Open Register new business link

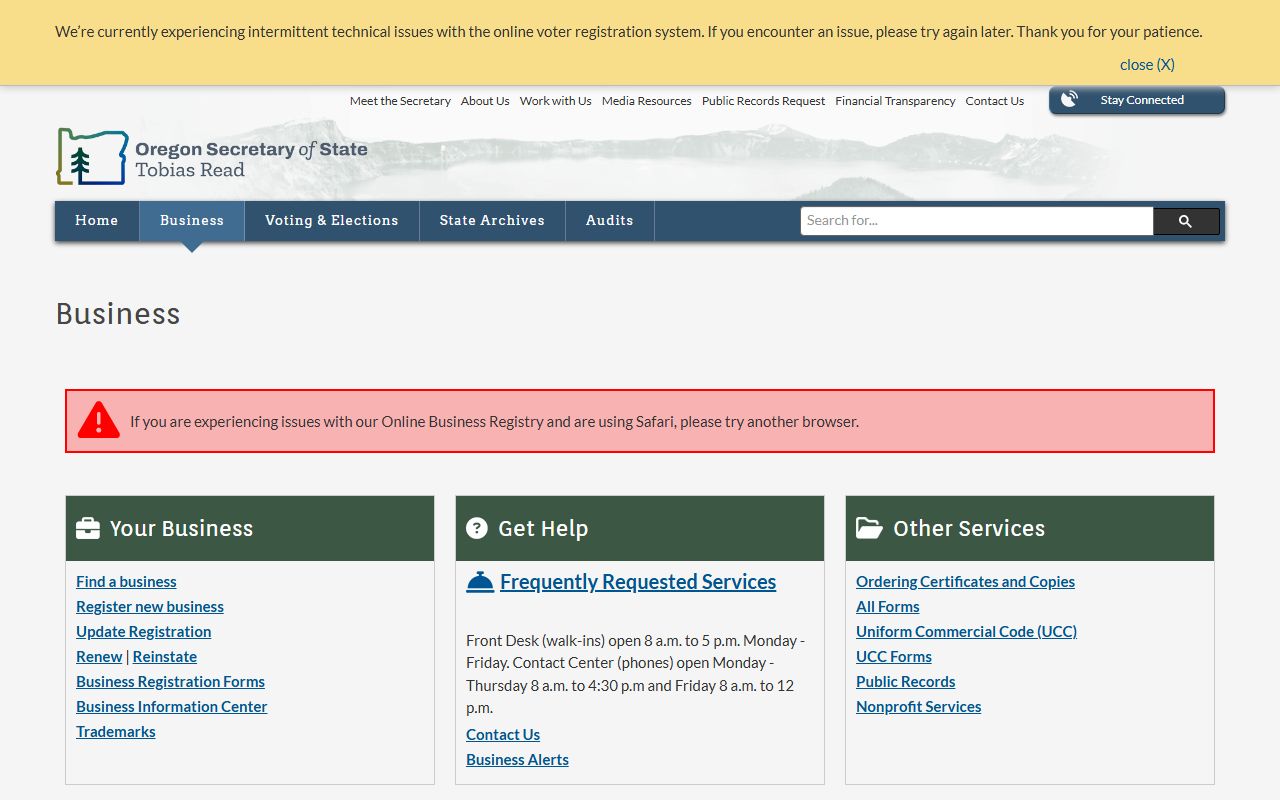[x=150, y=607]
